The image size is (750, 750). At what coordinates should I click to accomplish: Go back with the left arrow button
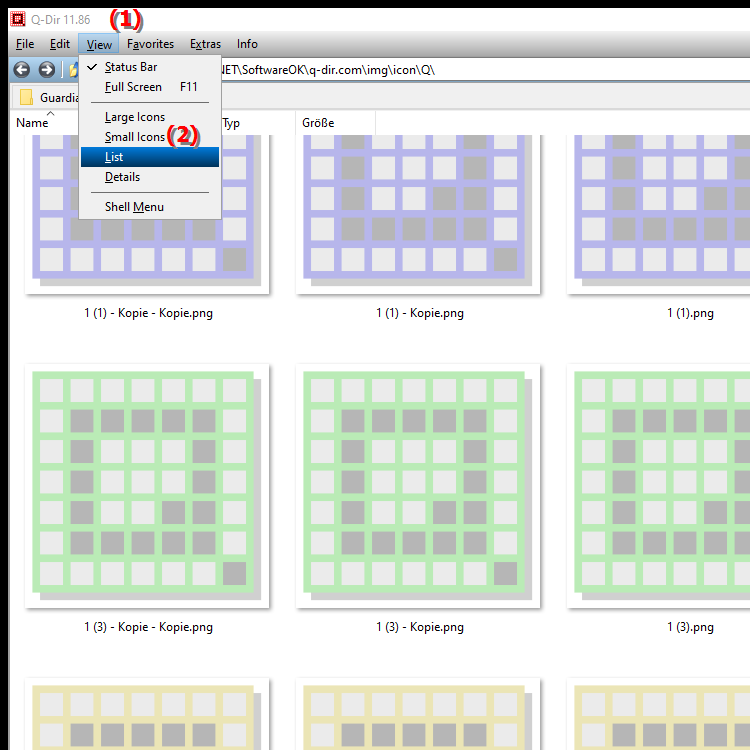(22, 70)
